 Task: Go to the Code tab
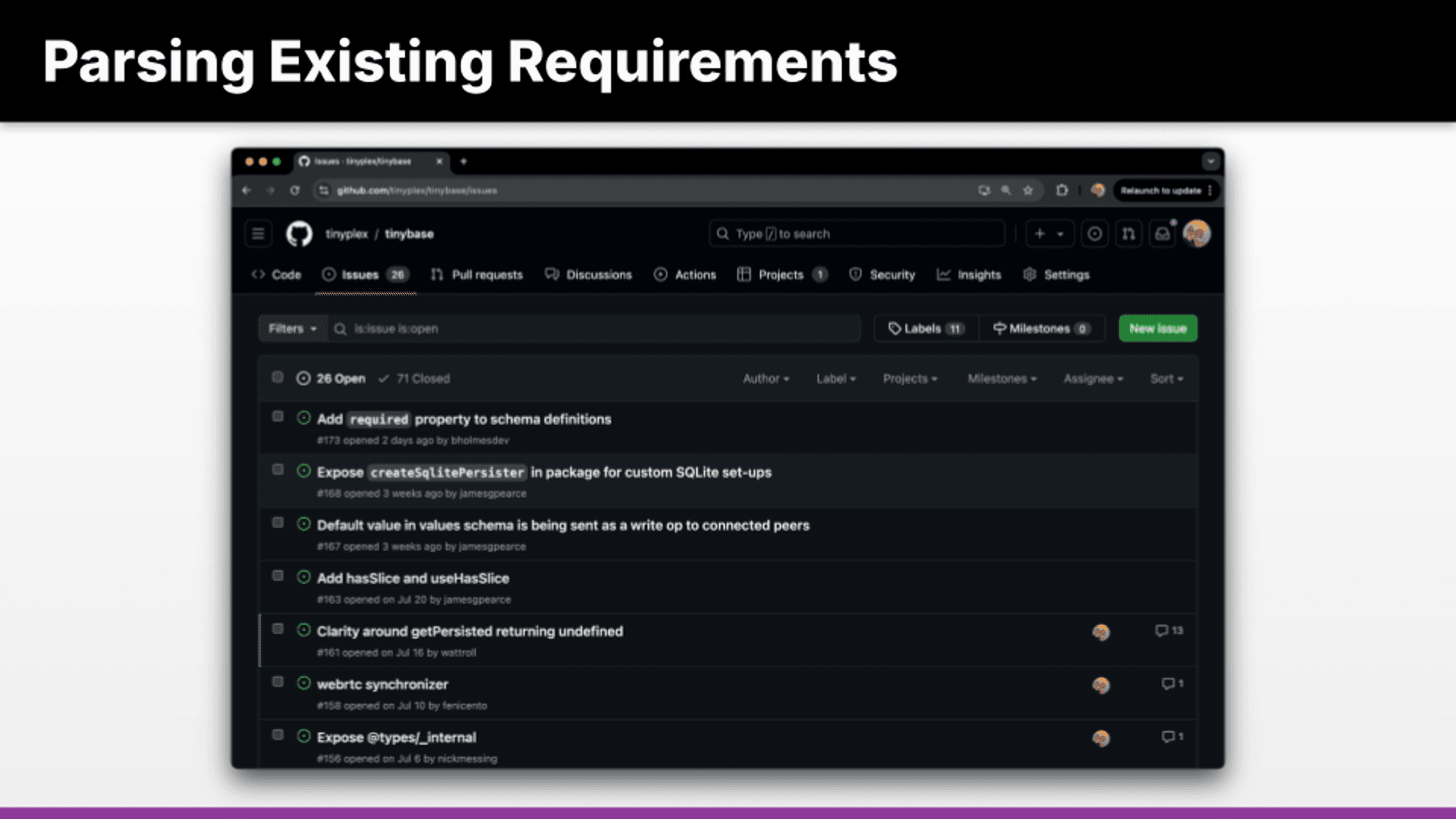click(x=277, y=275)
